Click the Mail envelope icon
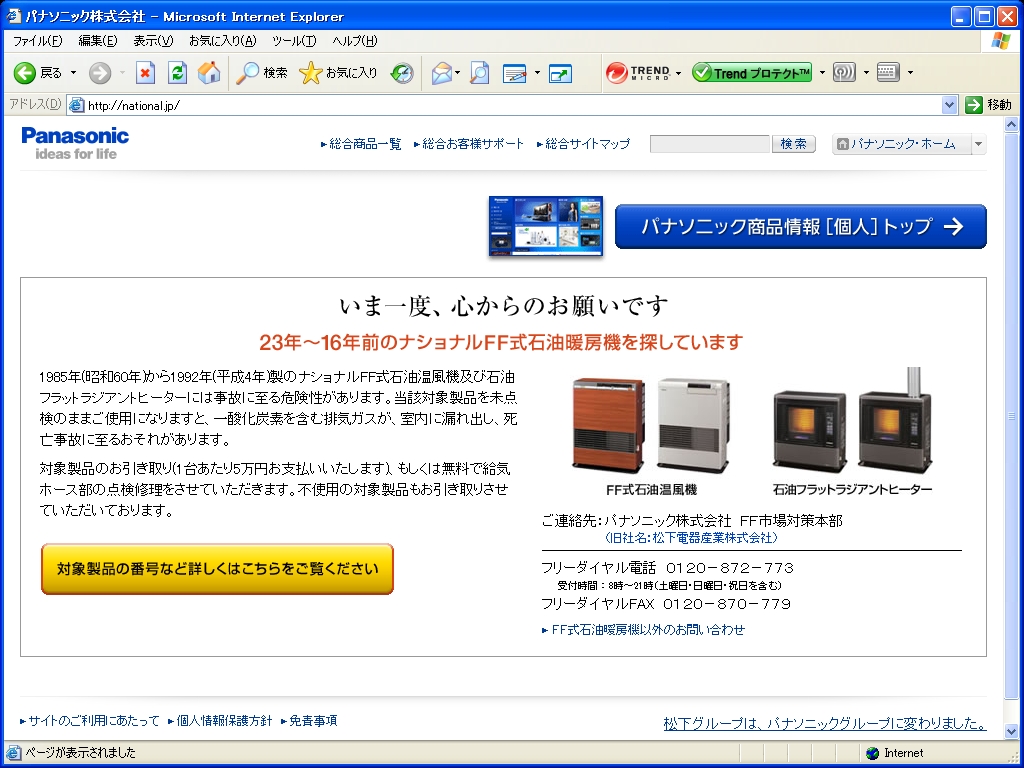 (x=442, y=72)
